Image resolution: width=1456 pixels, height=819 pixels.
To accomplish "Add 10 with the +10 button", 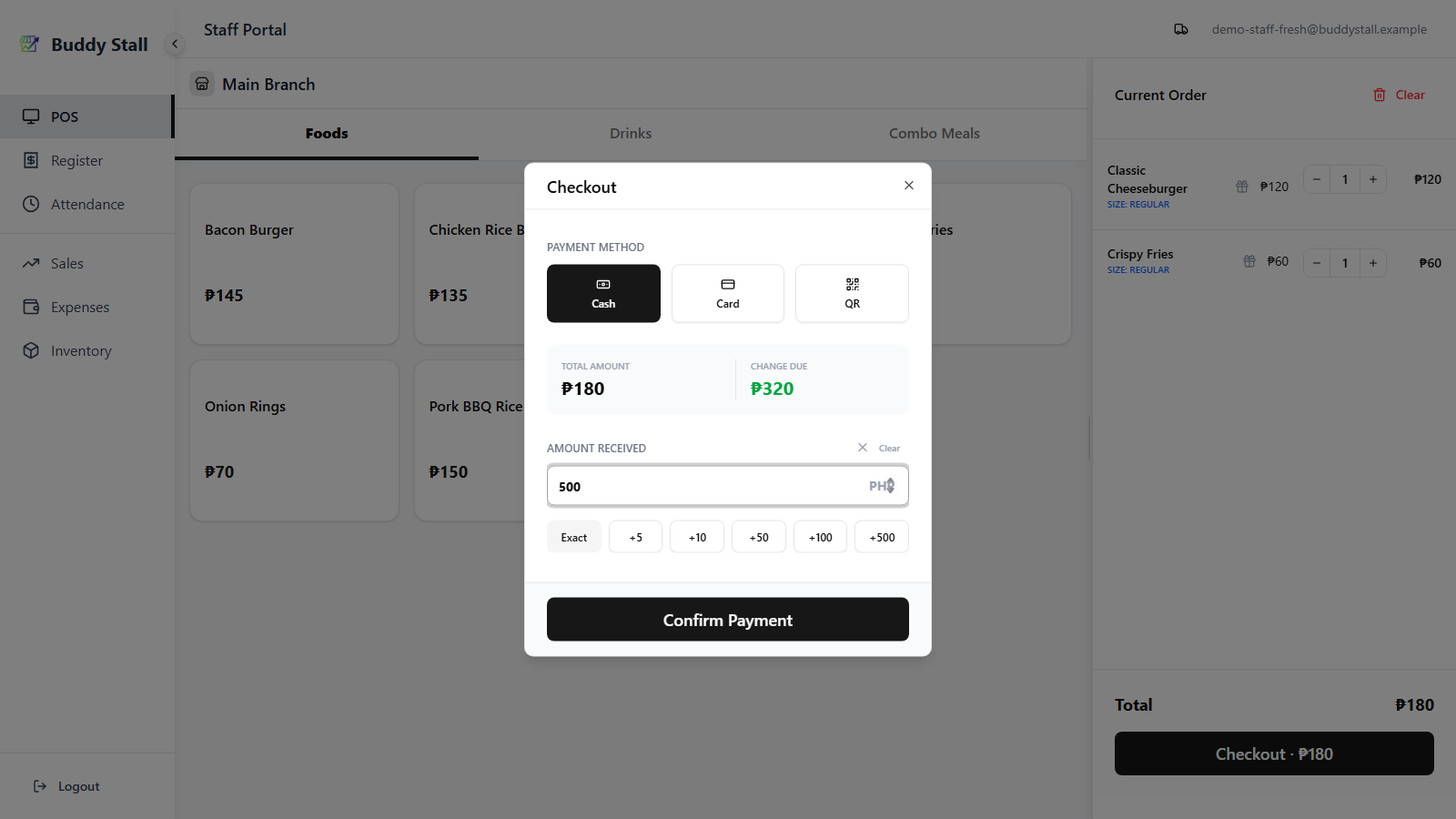I will [697, 537].
